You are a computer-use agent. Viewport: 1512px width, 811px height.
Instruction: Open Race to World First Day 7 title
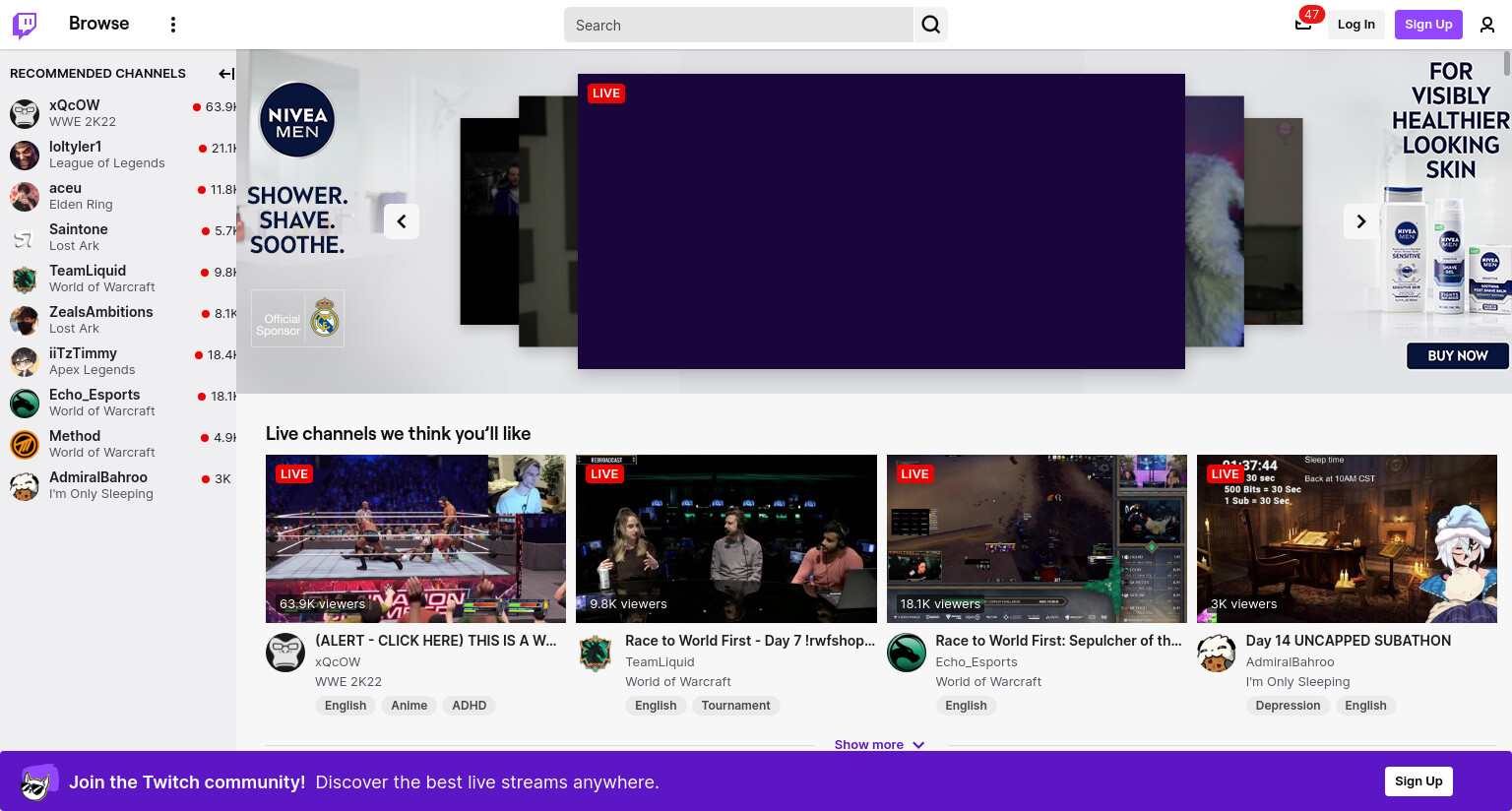[x=750, y=641]
